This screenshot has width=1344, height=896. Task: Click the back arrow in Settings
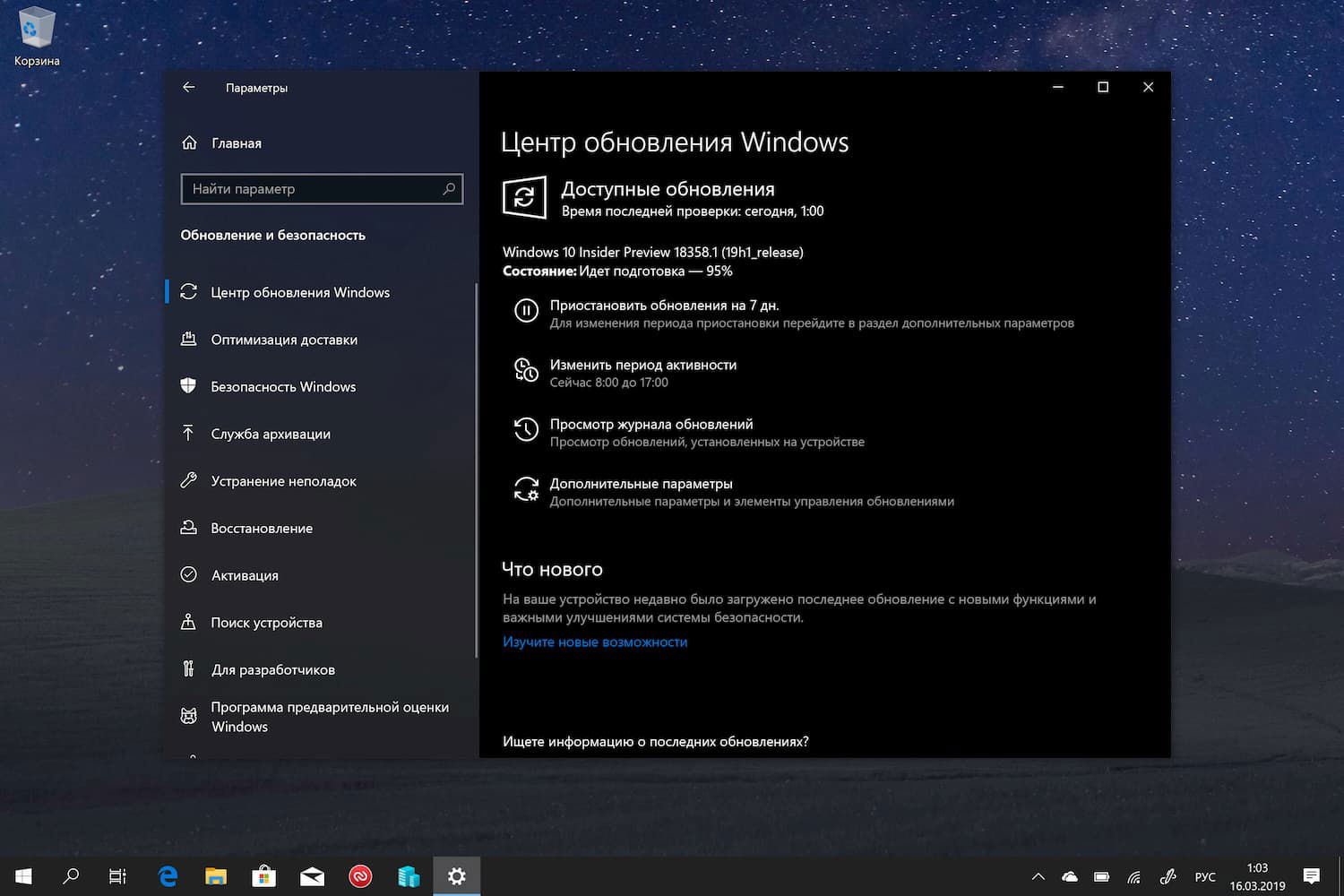pyautogui.click(x=188, y=87)
